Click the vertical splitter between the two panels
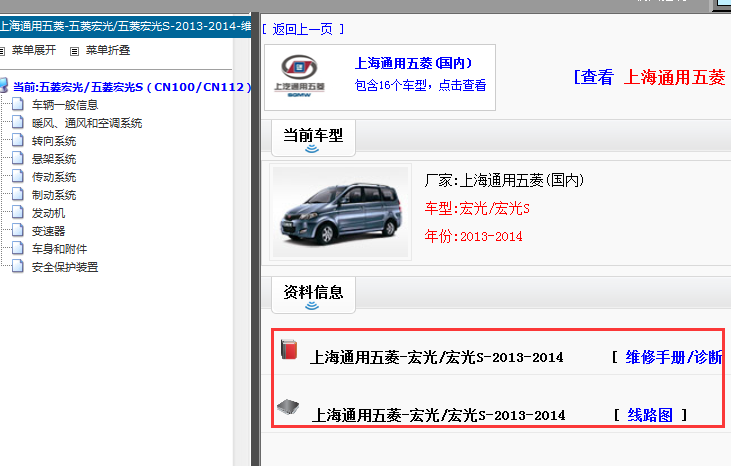Image resolution: width=731 pixels, height=466 pixels. 255,240
